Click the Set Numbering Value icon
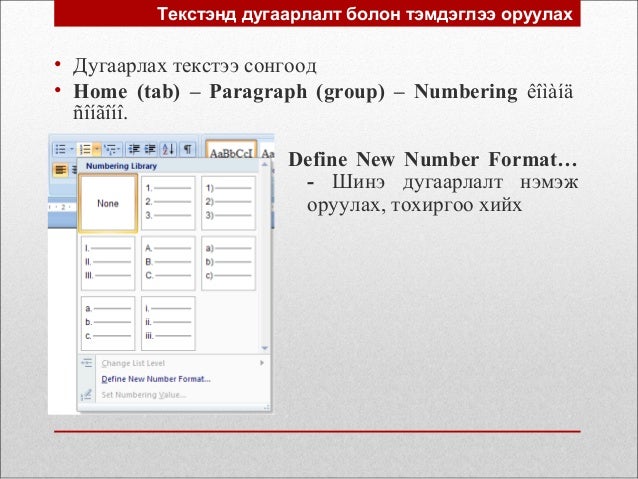Viewport: 638px width, 479px height. (x=87, y=394)
